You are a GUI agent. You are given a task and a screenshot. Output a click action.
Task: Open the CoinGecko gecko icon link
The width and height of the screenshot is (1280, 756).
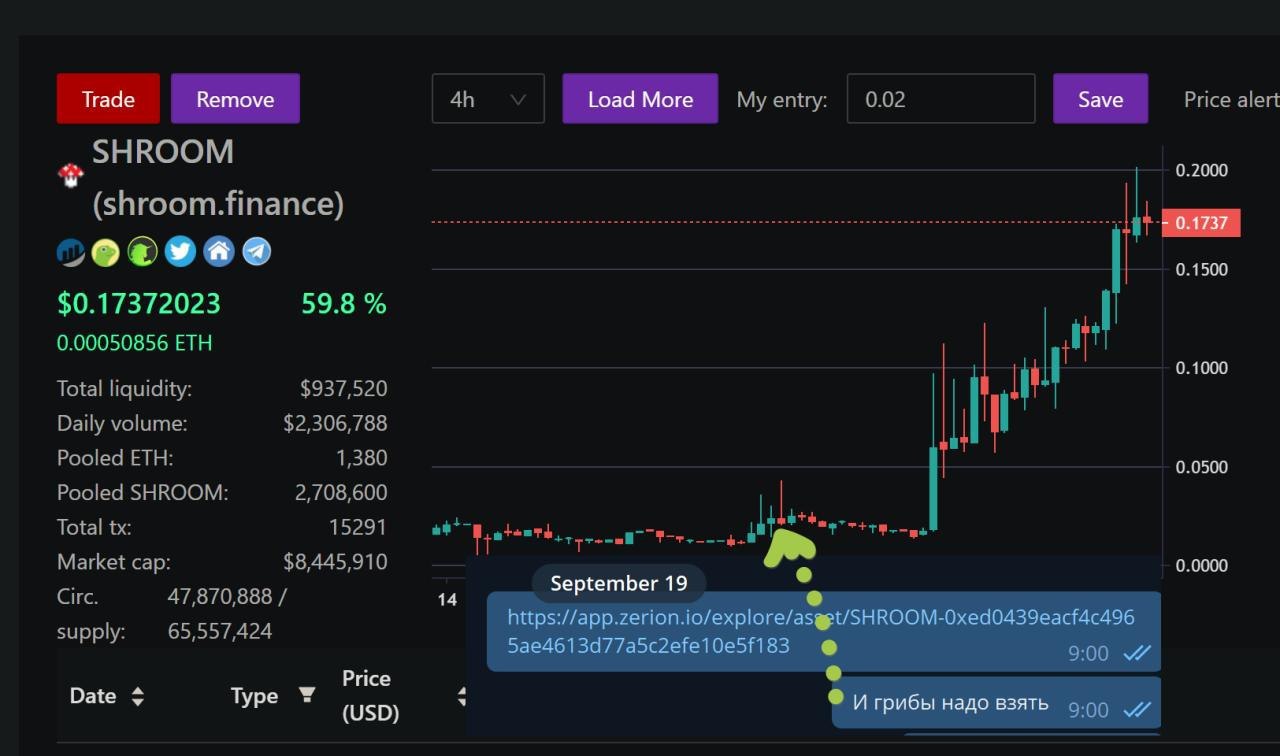click(x=106, y=252)
